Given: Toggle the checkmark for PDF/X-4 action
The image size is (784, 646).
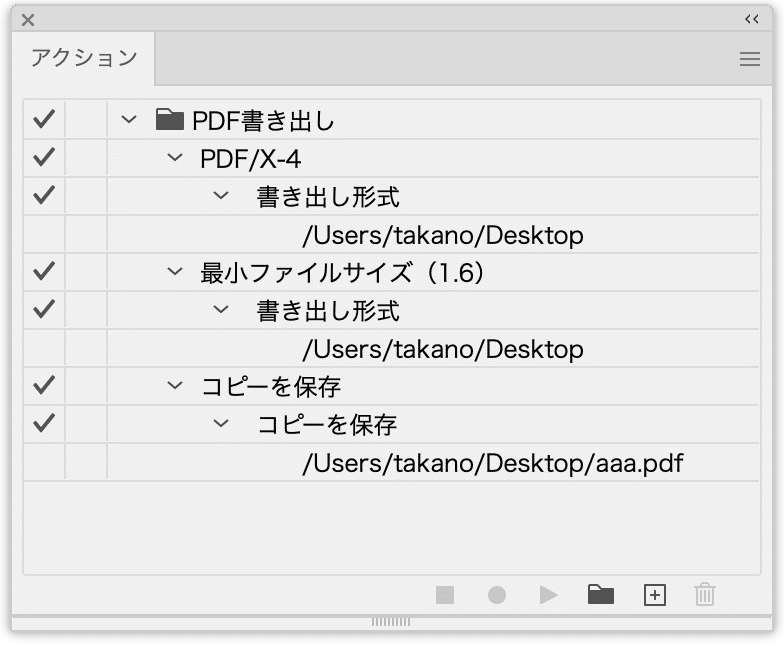Looking at the screenshot, I should pyautogui.click(x=44, y=158).
